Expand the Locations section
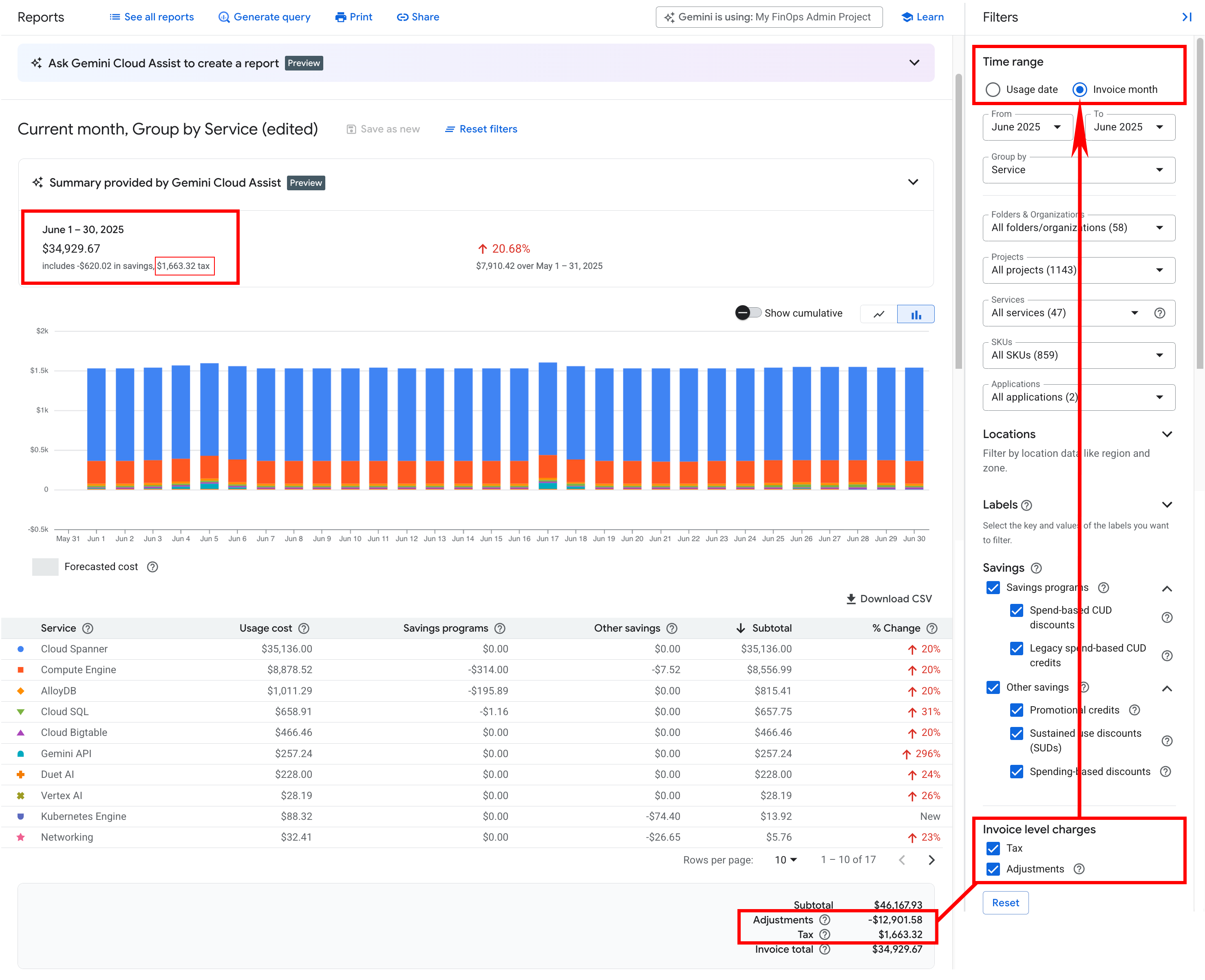1205x980 pixels. tap(1167, 434)
